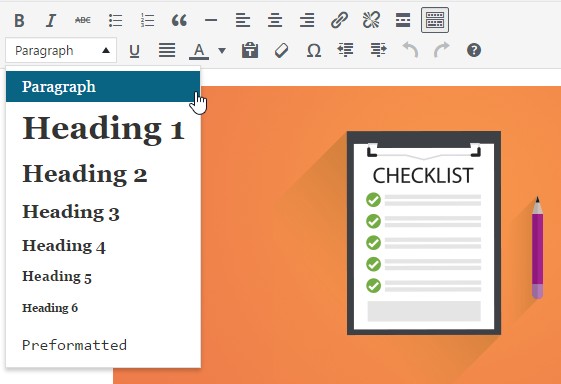Apply blockquote formatting
561x384 pixels.
tap(179, 20)
